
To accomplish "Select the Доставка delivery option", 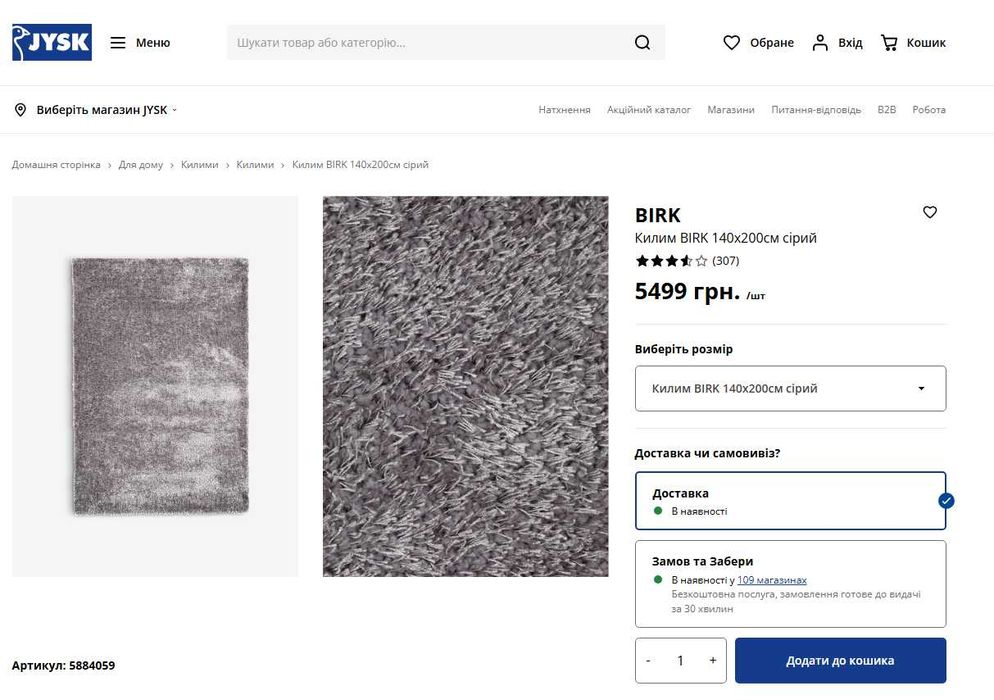I will 791,501.
